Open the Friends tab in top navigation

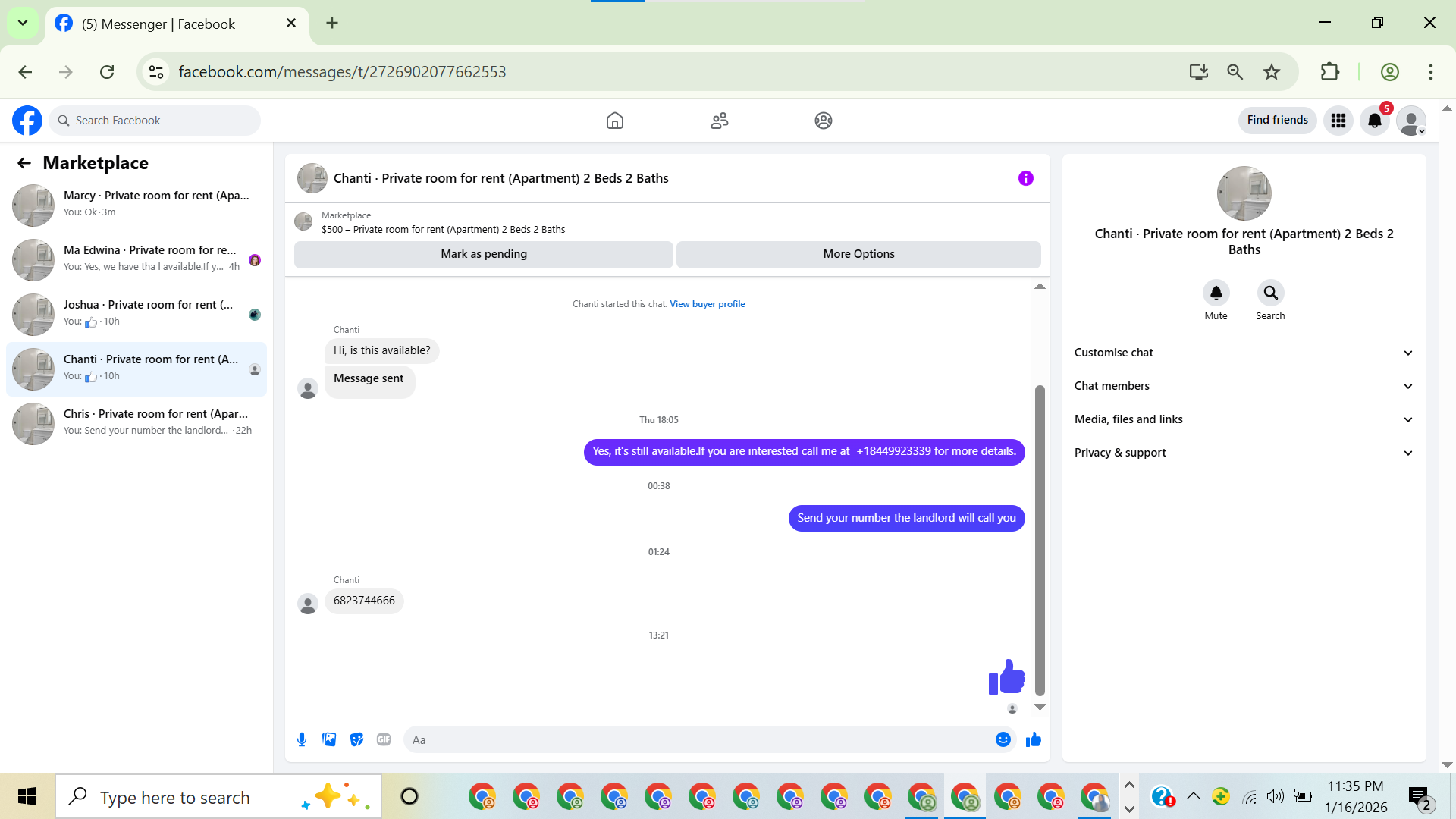pyautogui.click(x=719, y=121)
